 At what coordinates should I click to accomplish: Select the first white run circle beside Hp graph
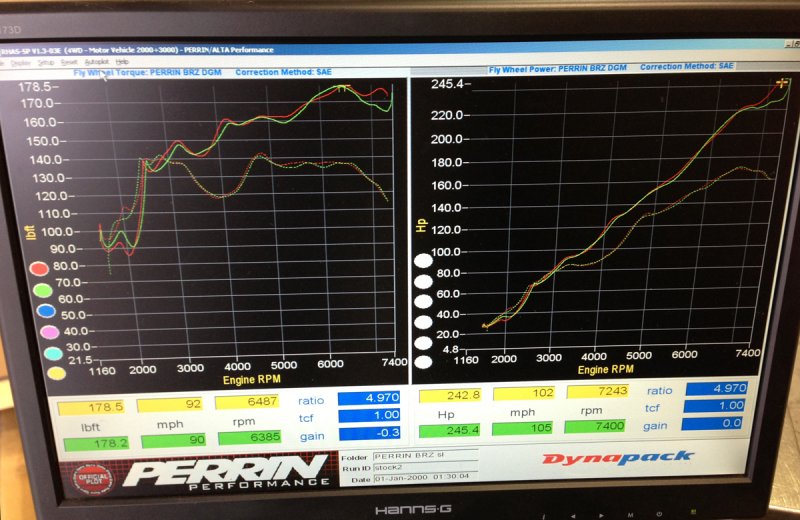tap(423, 261)
